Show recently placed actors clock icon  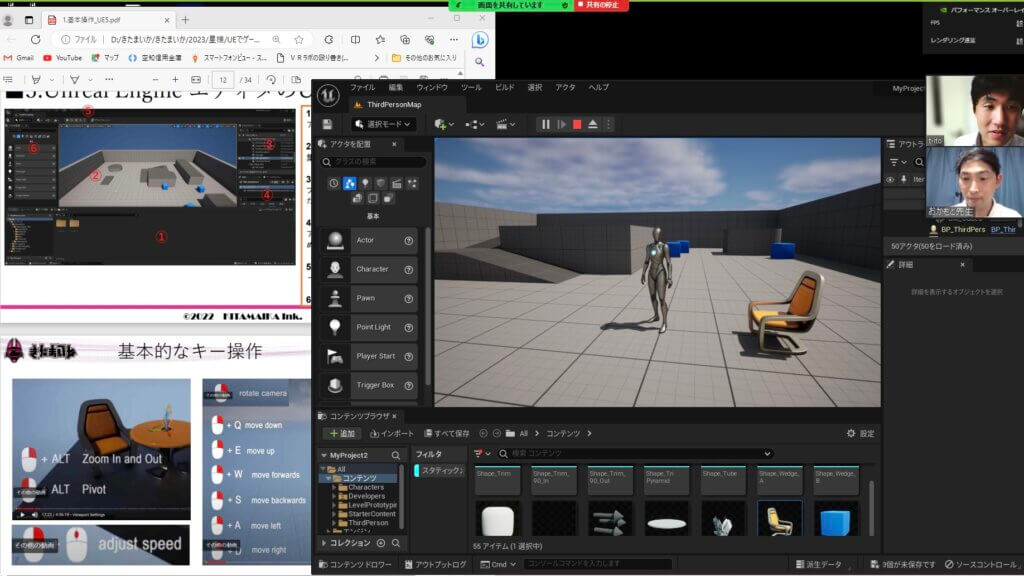[334, 184]
